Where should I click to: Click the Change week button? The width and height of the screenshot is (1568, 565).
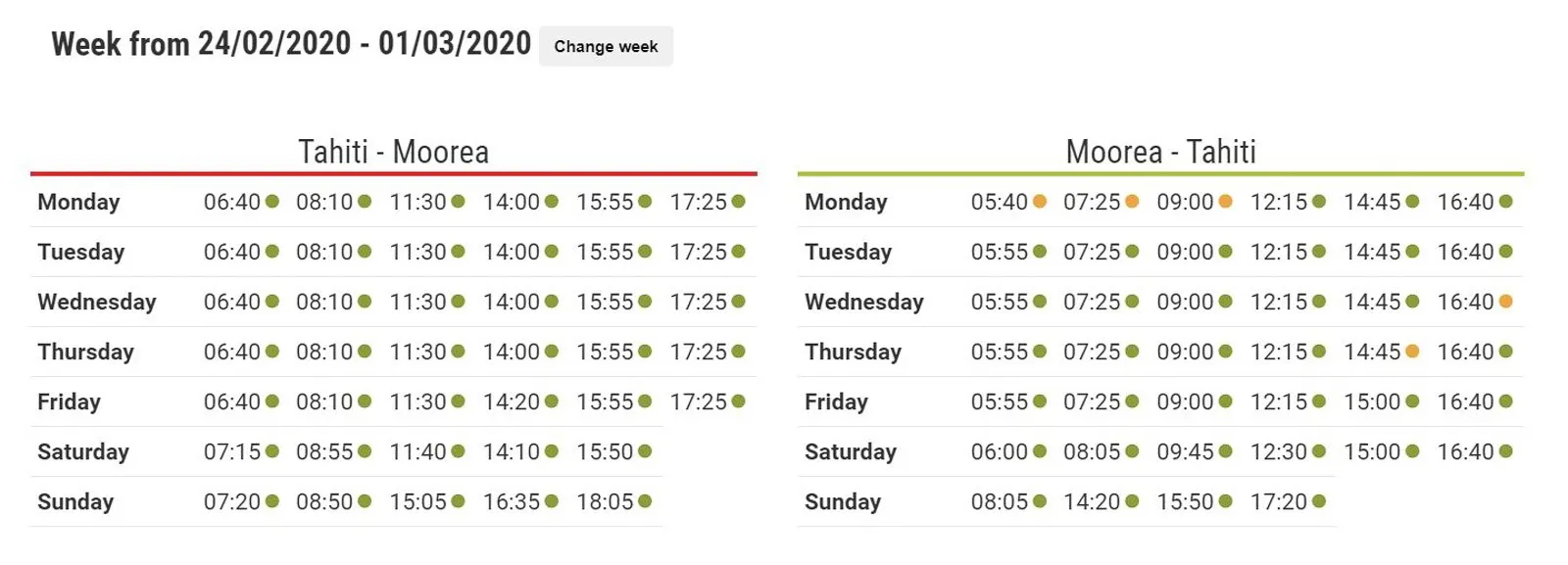606,46
